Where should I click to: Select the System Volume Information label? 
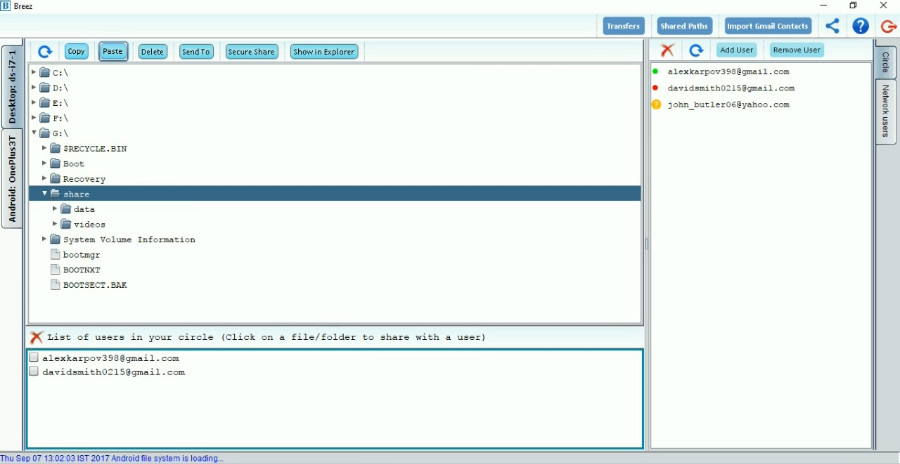point(129,239)
